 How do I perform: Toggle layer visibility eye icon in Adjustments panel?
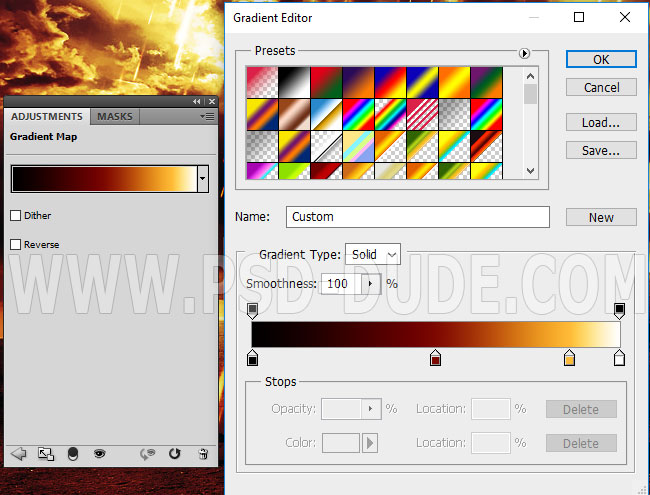coord(99,454)
